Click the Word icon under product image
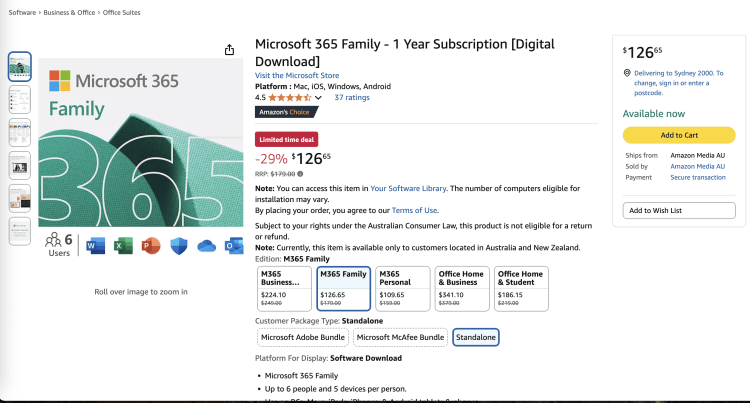The width and height of the screenshot is (750, 403). click(x=95, y=246)
